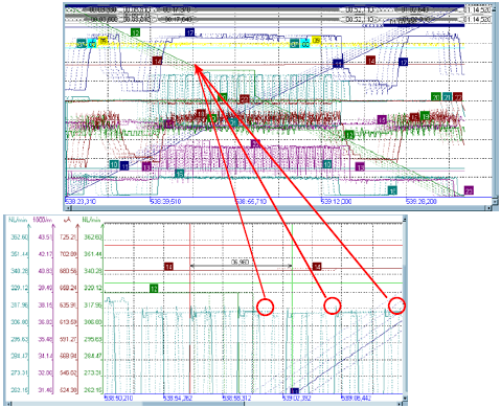Click upper chart vertical scrollbar down arrow
500x407 pixels.
click(495, 201)
